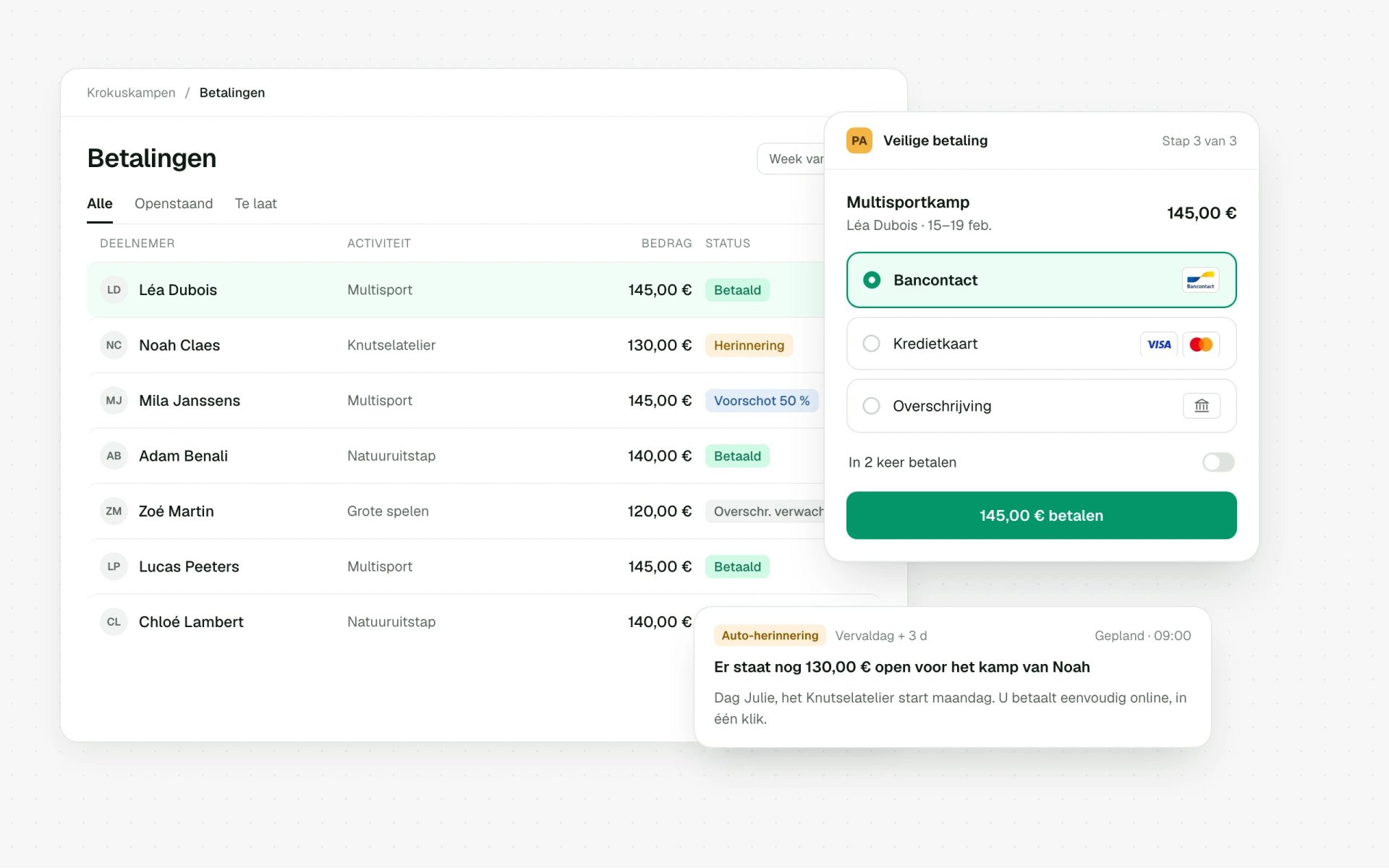Click the ZM avatar for Zoé Martin
This screenshot has height=868, width=1389.
(114, 511)
